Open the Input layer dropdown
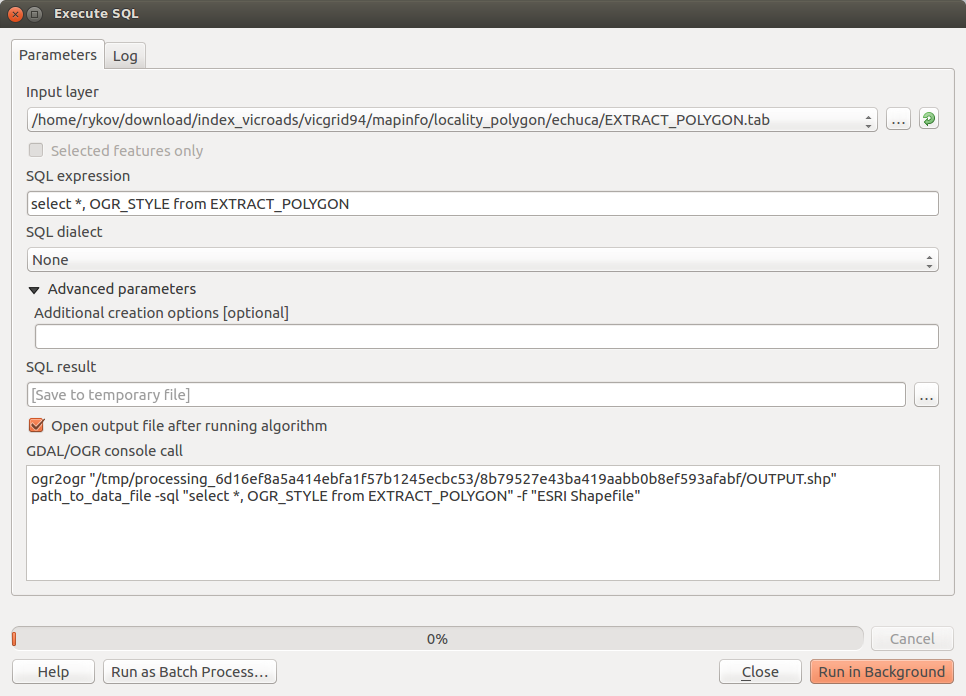The image size is (966, 696). 452,120
